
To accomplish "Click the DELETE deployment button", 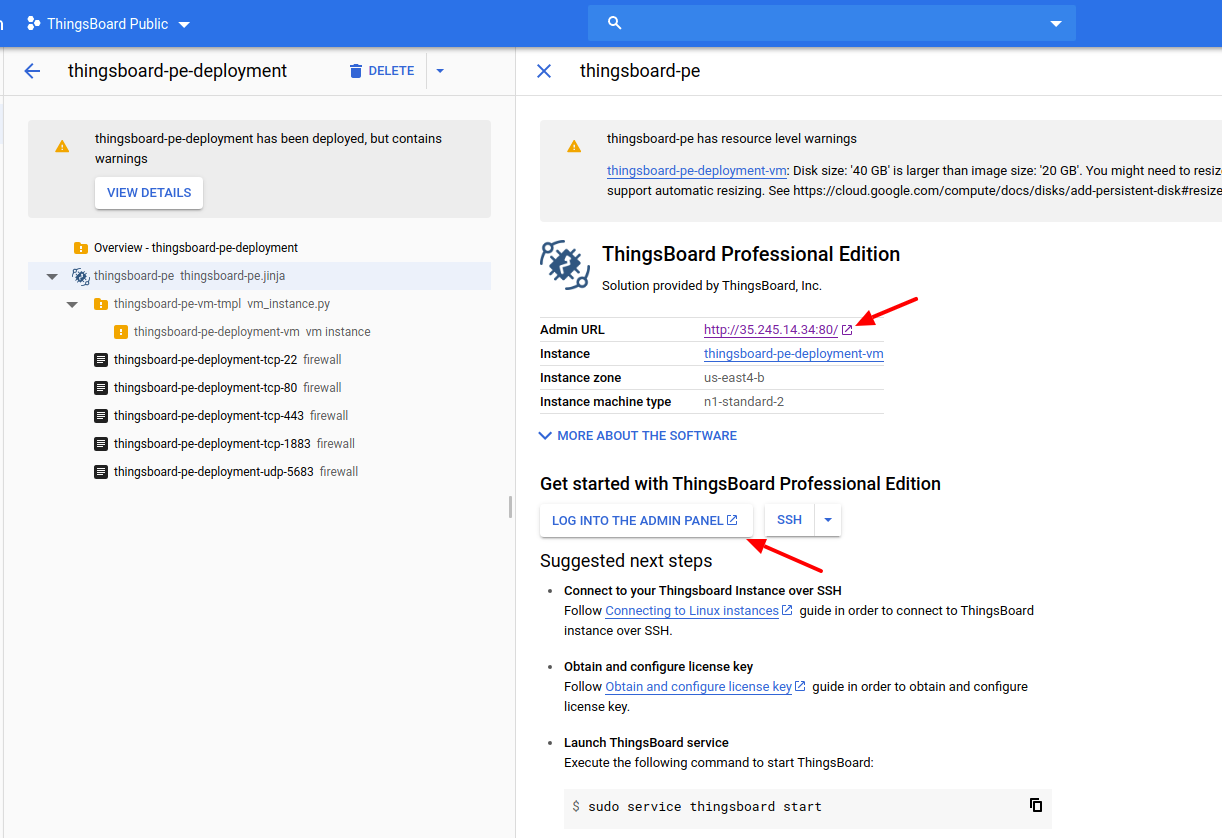I will [x=381, y=71].
